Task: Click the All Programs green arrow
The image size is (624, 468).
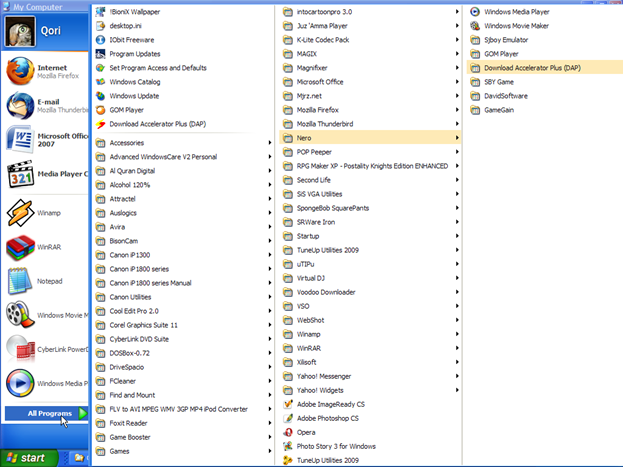Action: pyautogui.click(x=83, y=413)
